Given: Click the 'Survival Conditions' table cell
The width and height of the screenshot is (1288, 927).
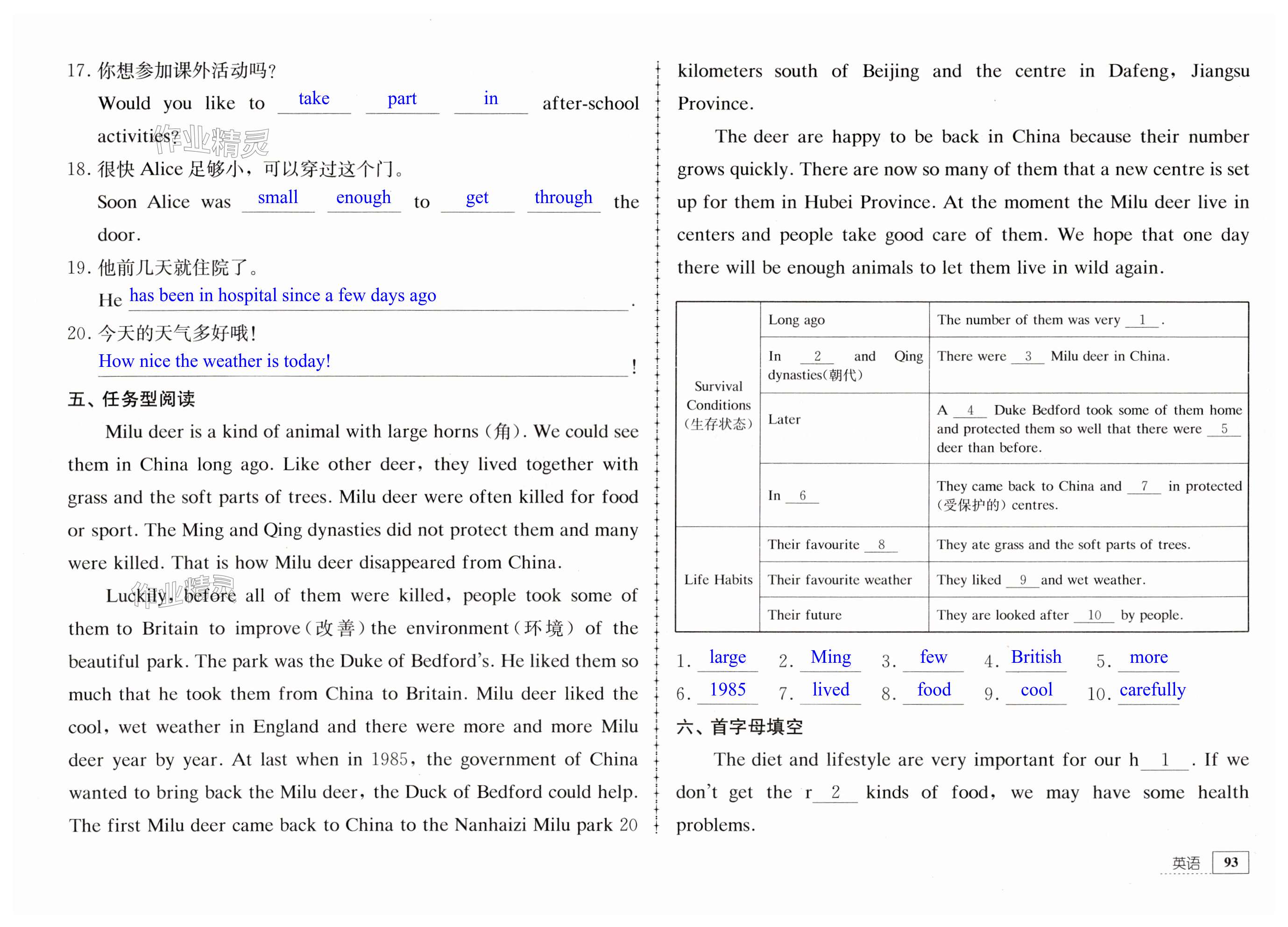Looking at the screenshot, I should click(718, 405).
